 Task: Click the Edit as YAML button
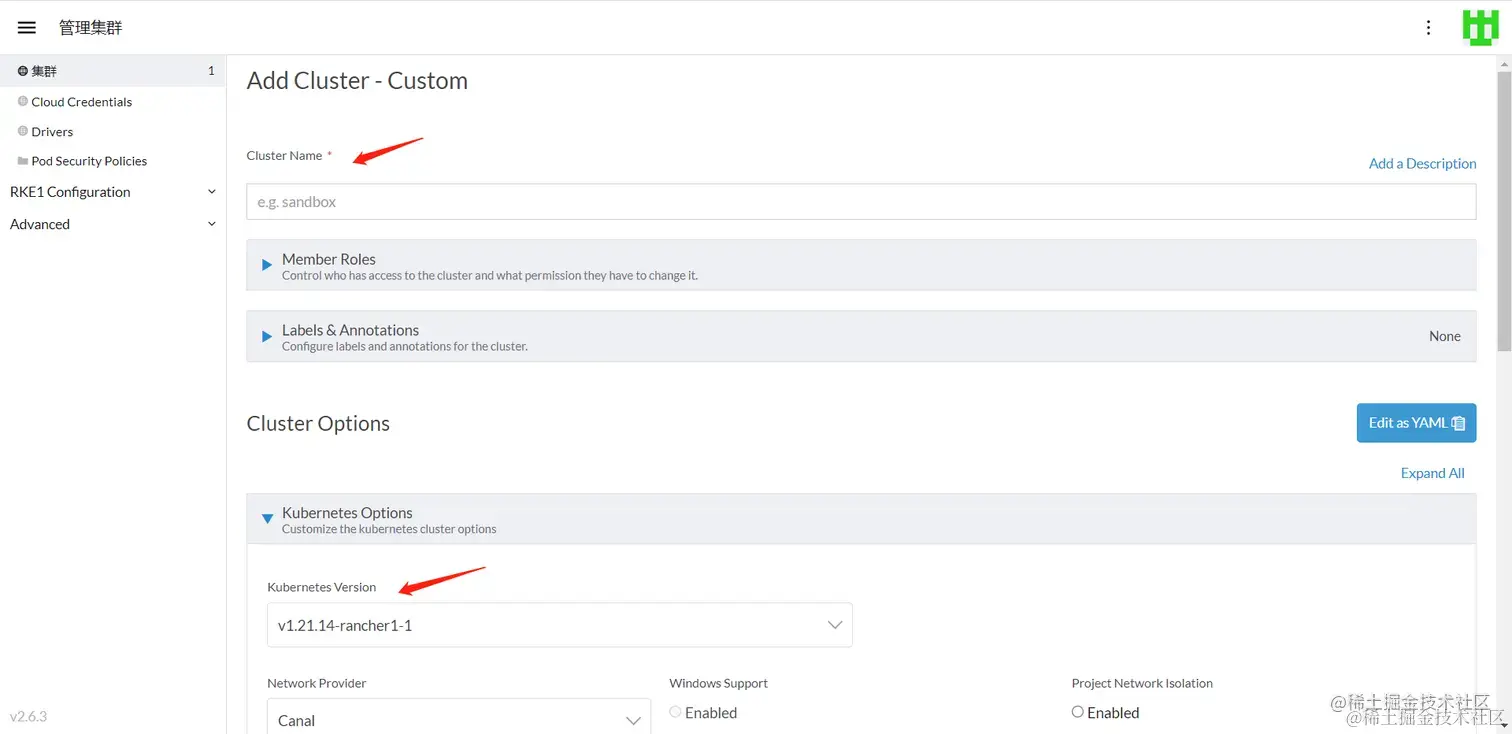coord(1416,423)
